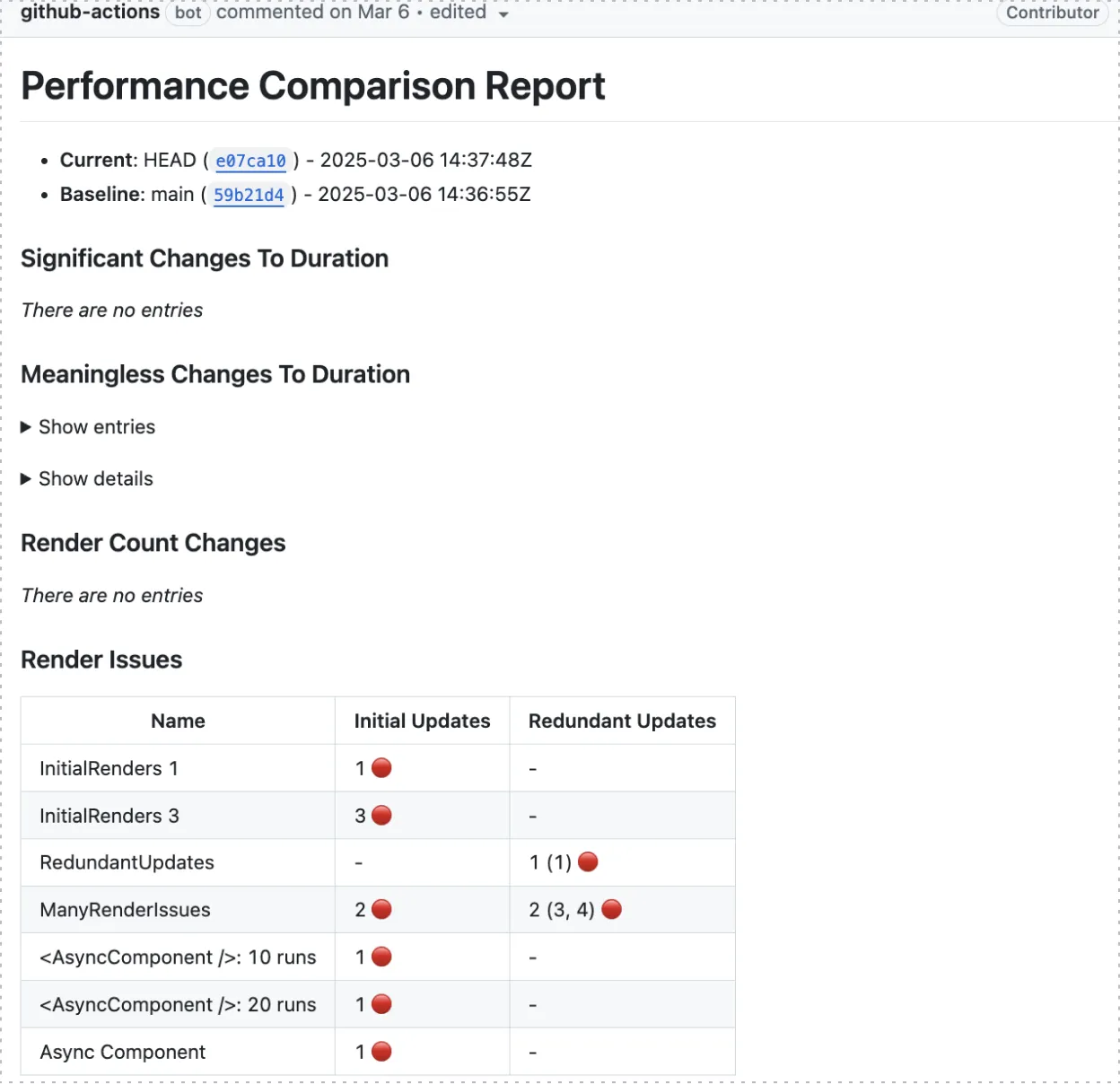Click the github-actions username
Image resolution: width=1120 pixels, height=1084 pixels.
tap(89, 13)
